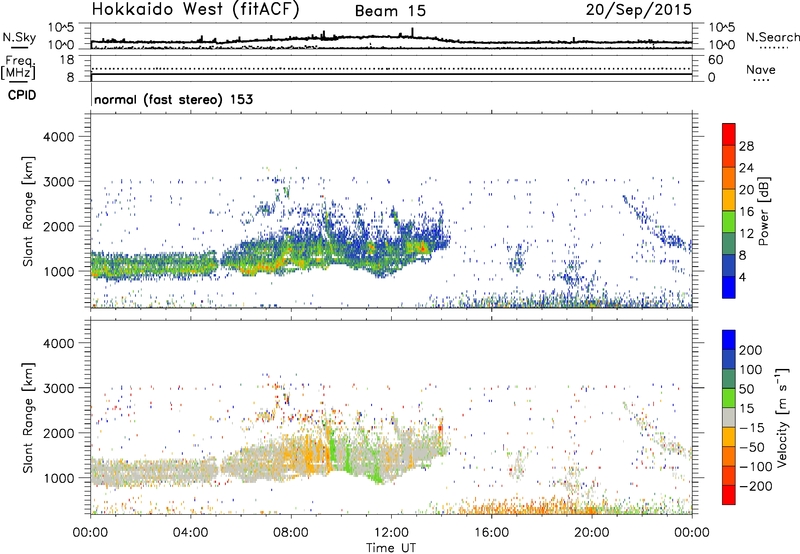
Task: Click the "N.Sky" legend label
Action: click(19, 37)
